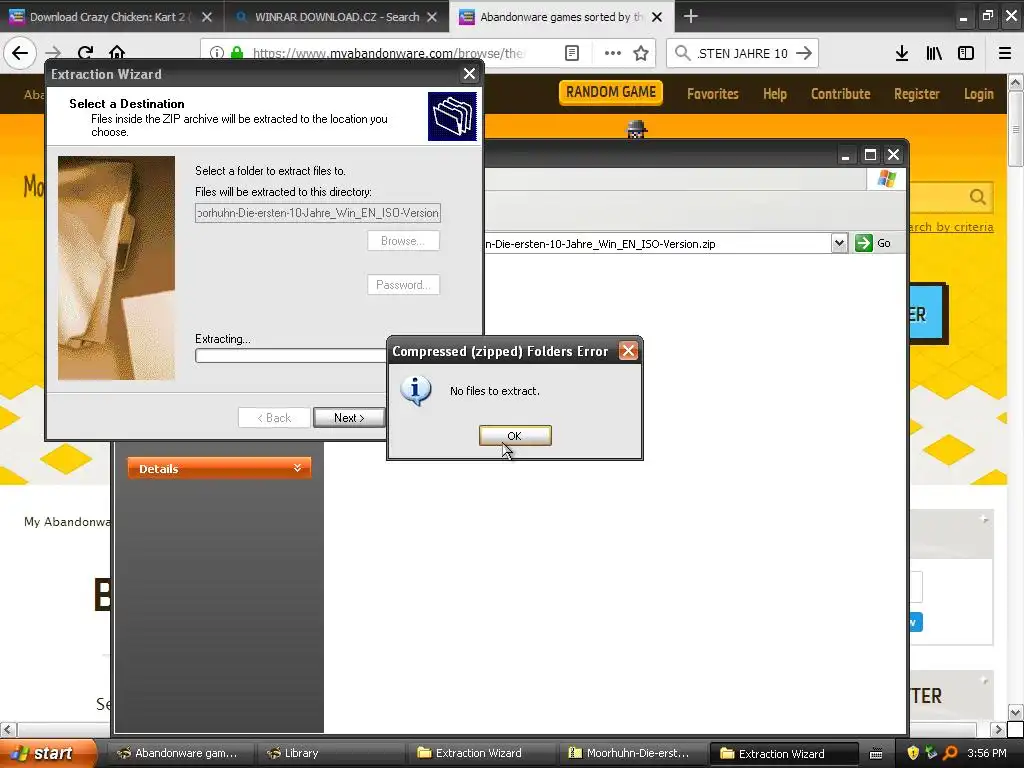Click the taskbar clock 3:56 PM
Screen dimensions: 1024x768
click(x=986, y=753)
